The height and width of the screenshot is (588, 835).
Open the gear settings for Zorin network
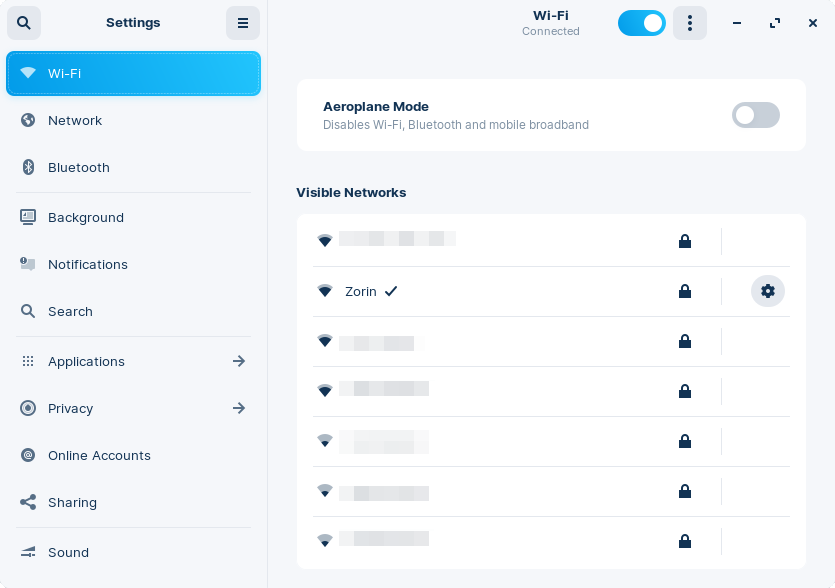[x=767, y=291]
